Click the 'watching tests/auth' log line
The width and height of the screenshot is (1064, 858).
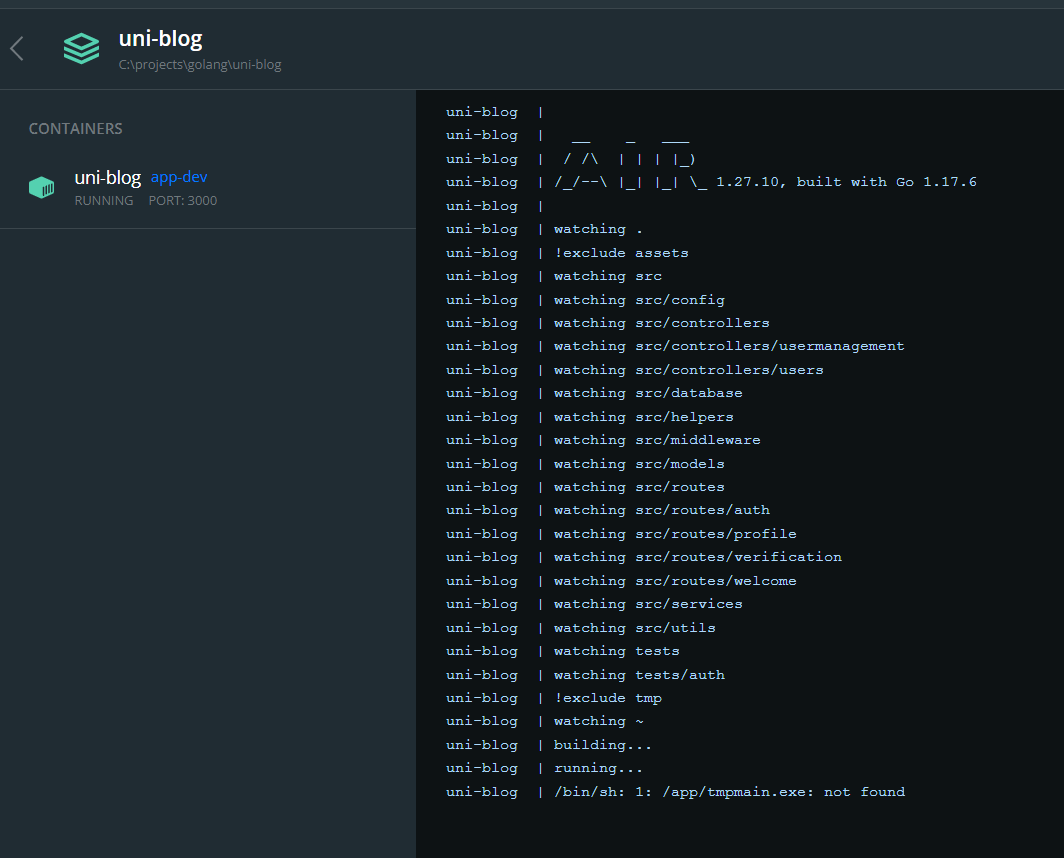tap(639, 675)
